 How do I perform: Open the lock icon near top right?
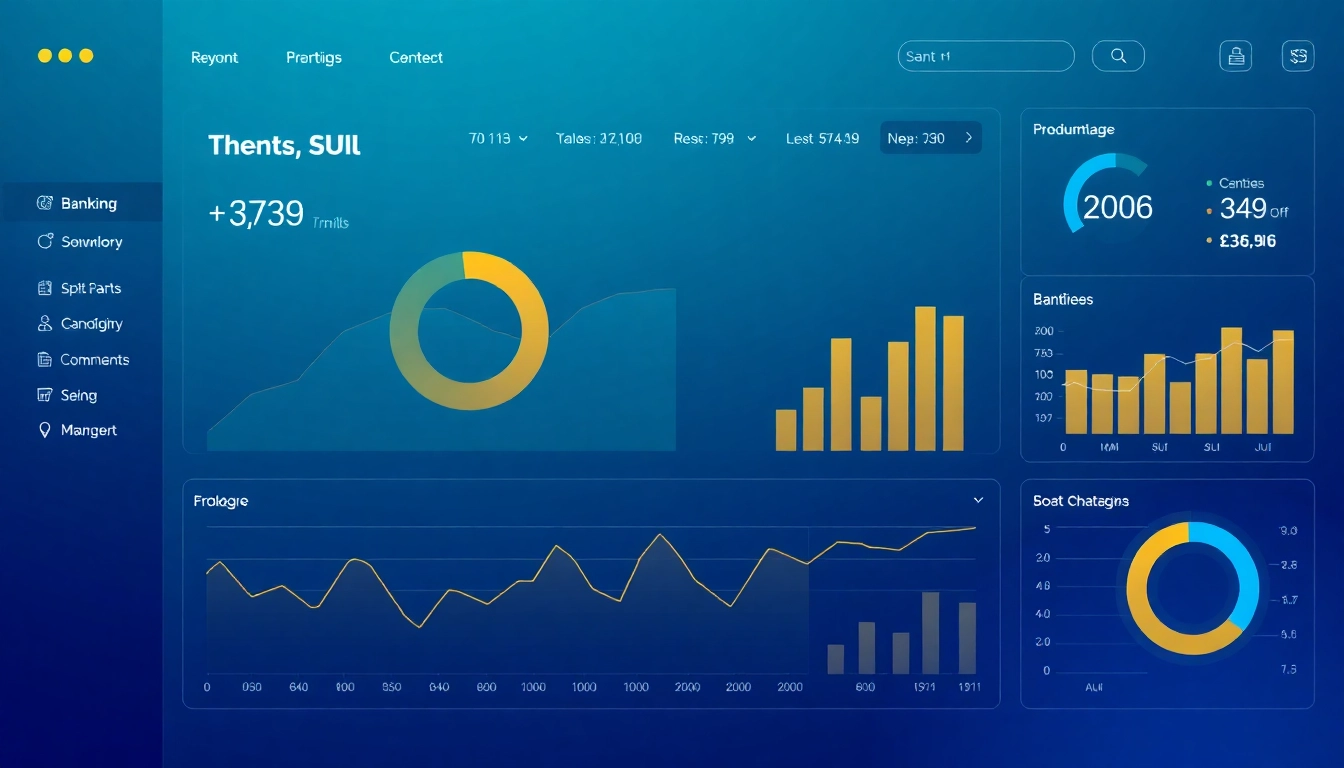1235,56
